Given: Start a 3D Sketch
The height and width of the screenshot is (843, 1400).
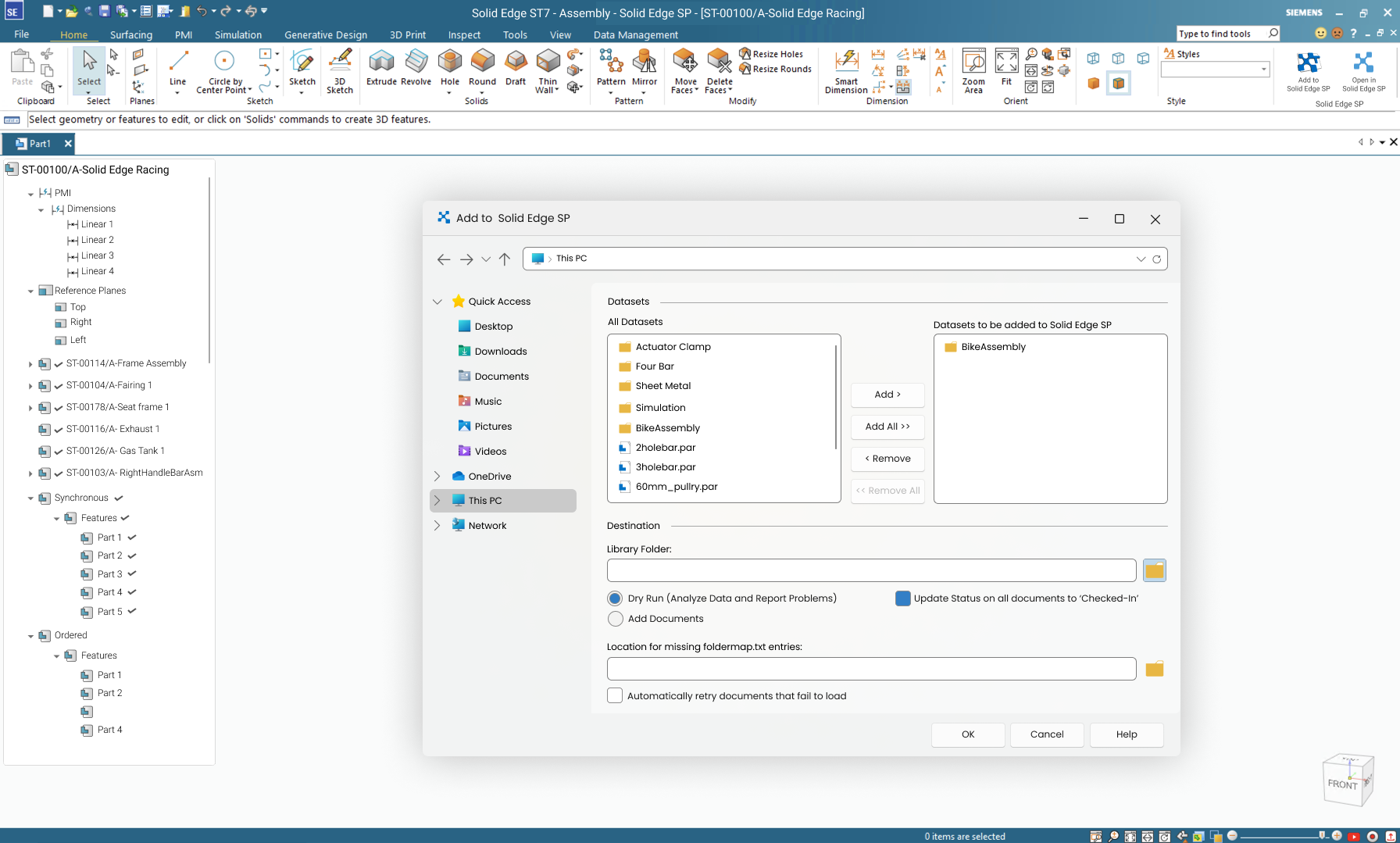Looking at the screenshot, I should pos(340,71).
